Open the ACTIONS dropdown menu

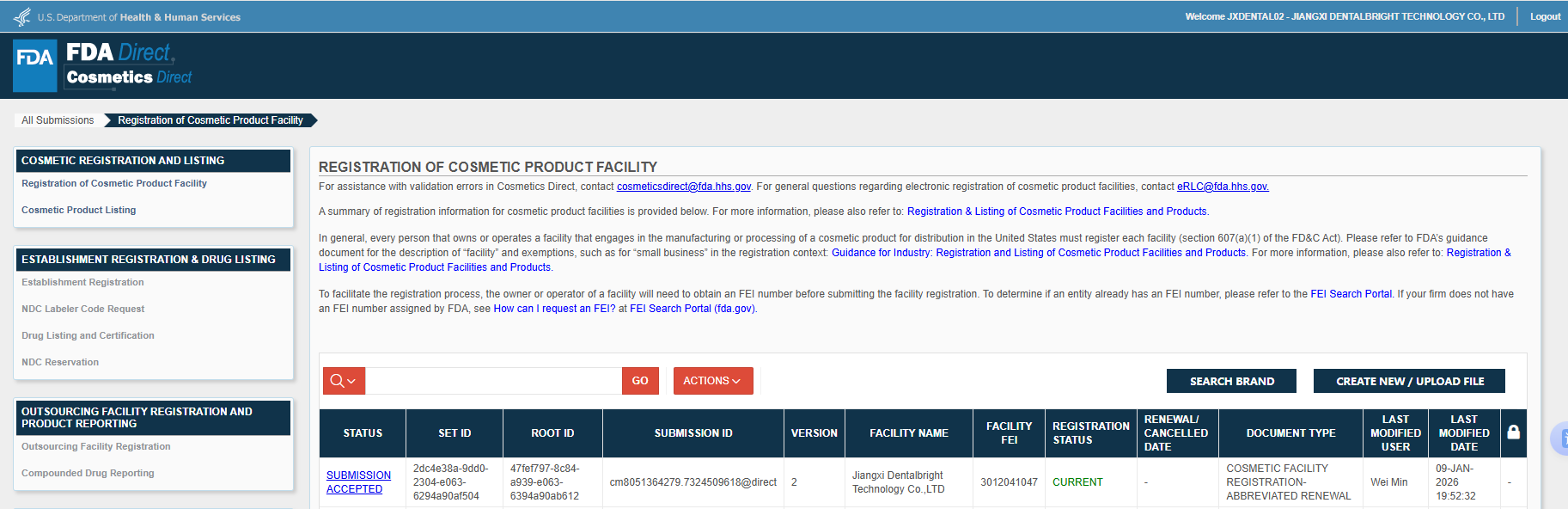coord(713,381)
